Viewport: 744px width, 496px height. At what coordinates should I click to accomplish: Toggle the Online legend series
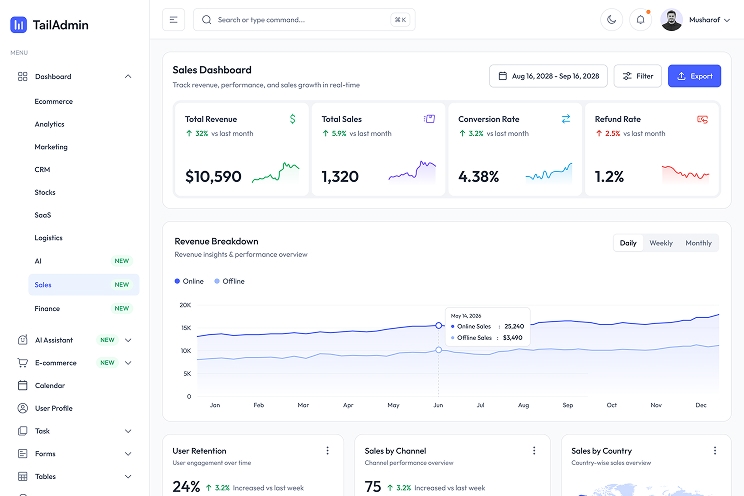pyautogui.click(x=189, y=281)
